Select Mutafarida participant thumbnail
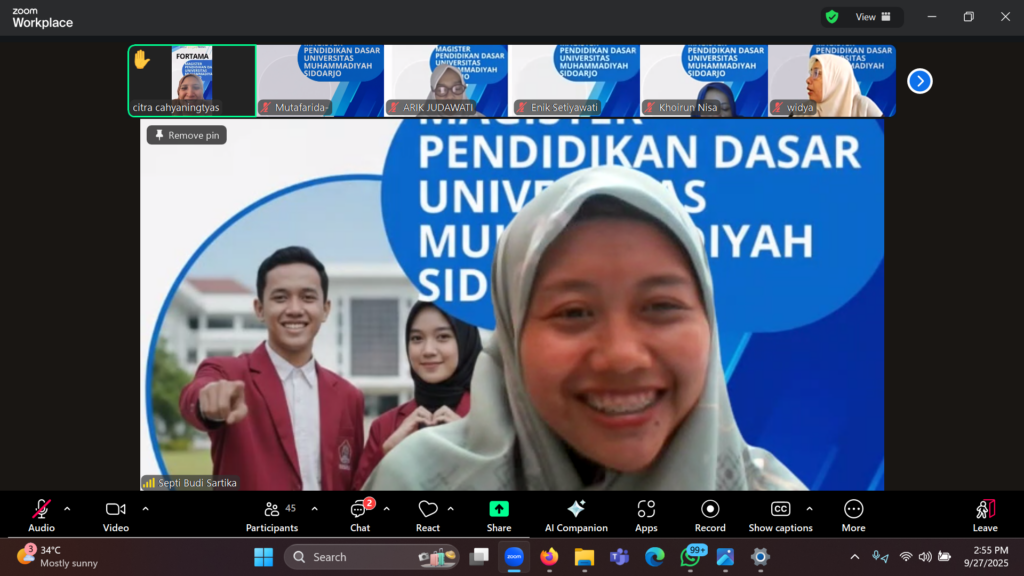The height and width of the screenshot is (576, 1024). pos(320,81)
